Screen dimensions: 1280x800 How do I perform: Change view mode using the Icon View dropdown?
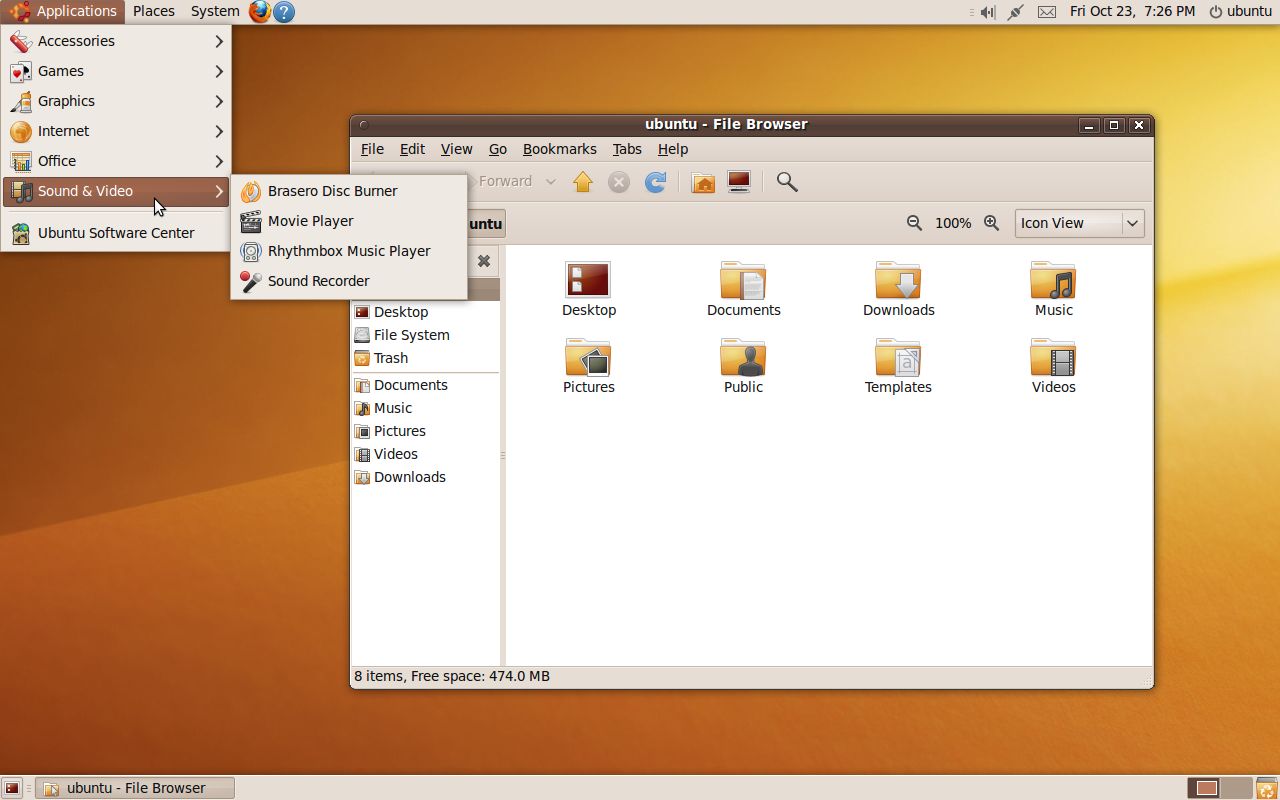(x=1078, y=223)
